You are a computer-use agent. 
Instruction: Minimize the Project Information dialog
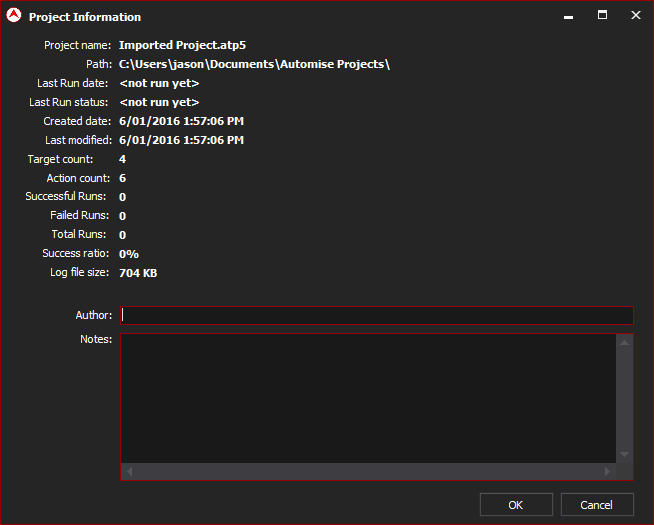click(568, 16)
